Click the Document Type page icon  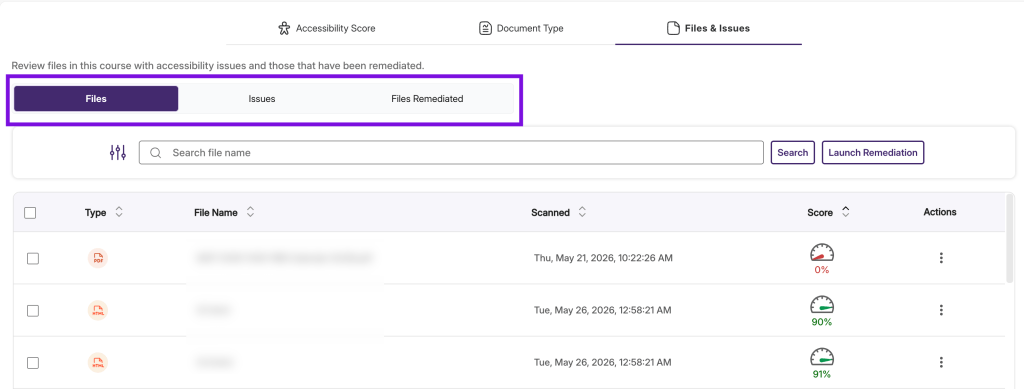click(x=485, y=28)
